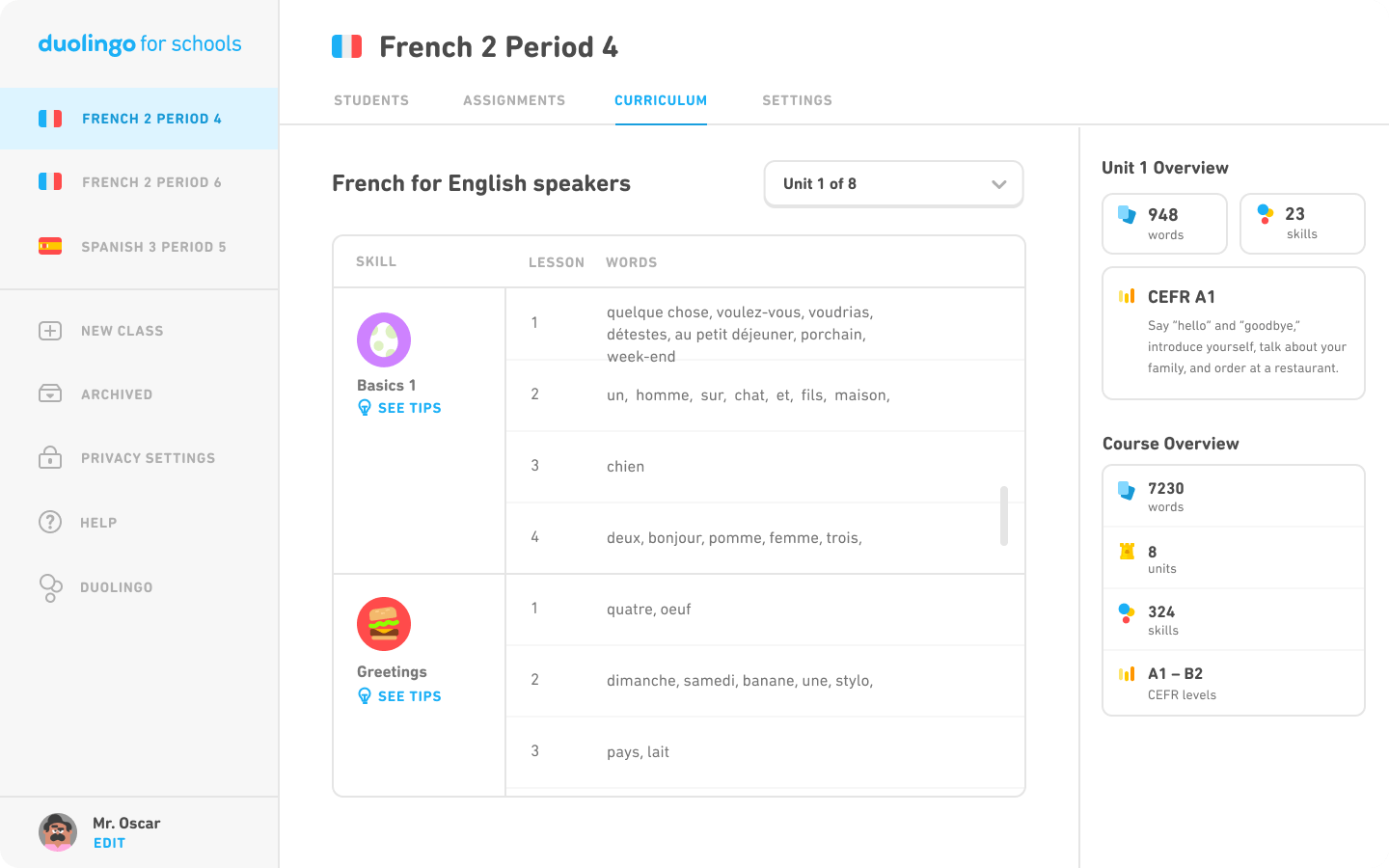Click the CEFR A1 bar chart icon
This screenshot has width=1389, height=868.
coord(1126,297)
